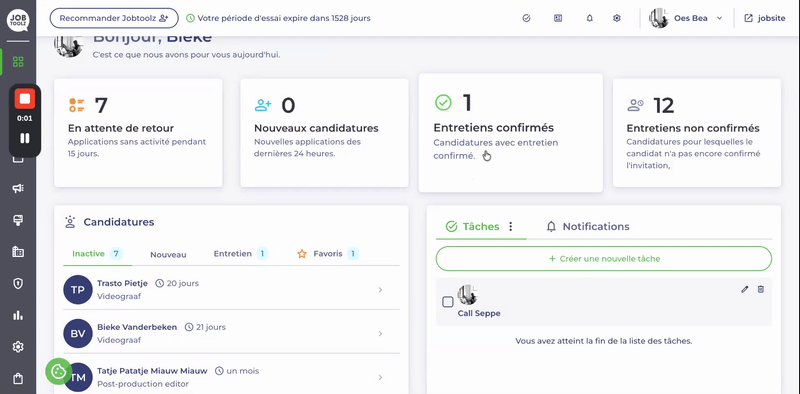Click the trial period expiry notice
Image resolution: width=800 pixels, height=394 pixels.
coord(279,18)
